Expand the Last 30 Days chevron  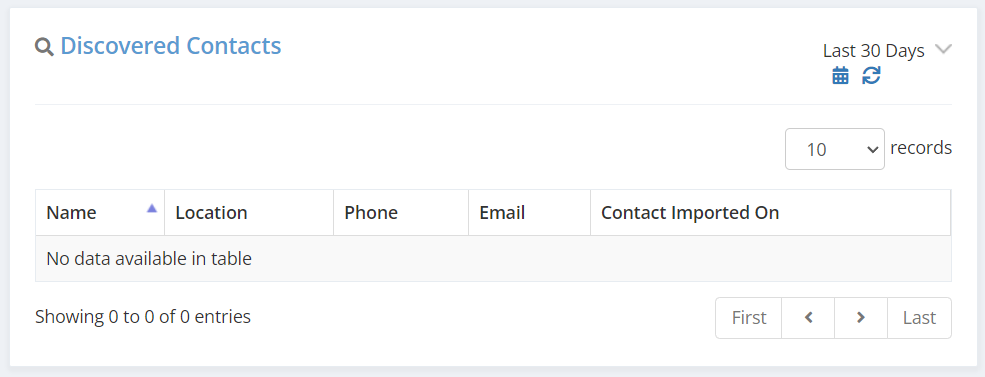[943, 49]
